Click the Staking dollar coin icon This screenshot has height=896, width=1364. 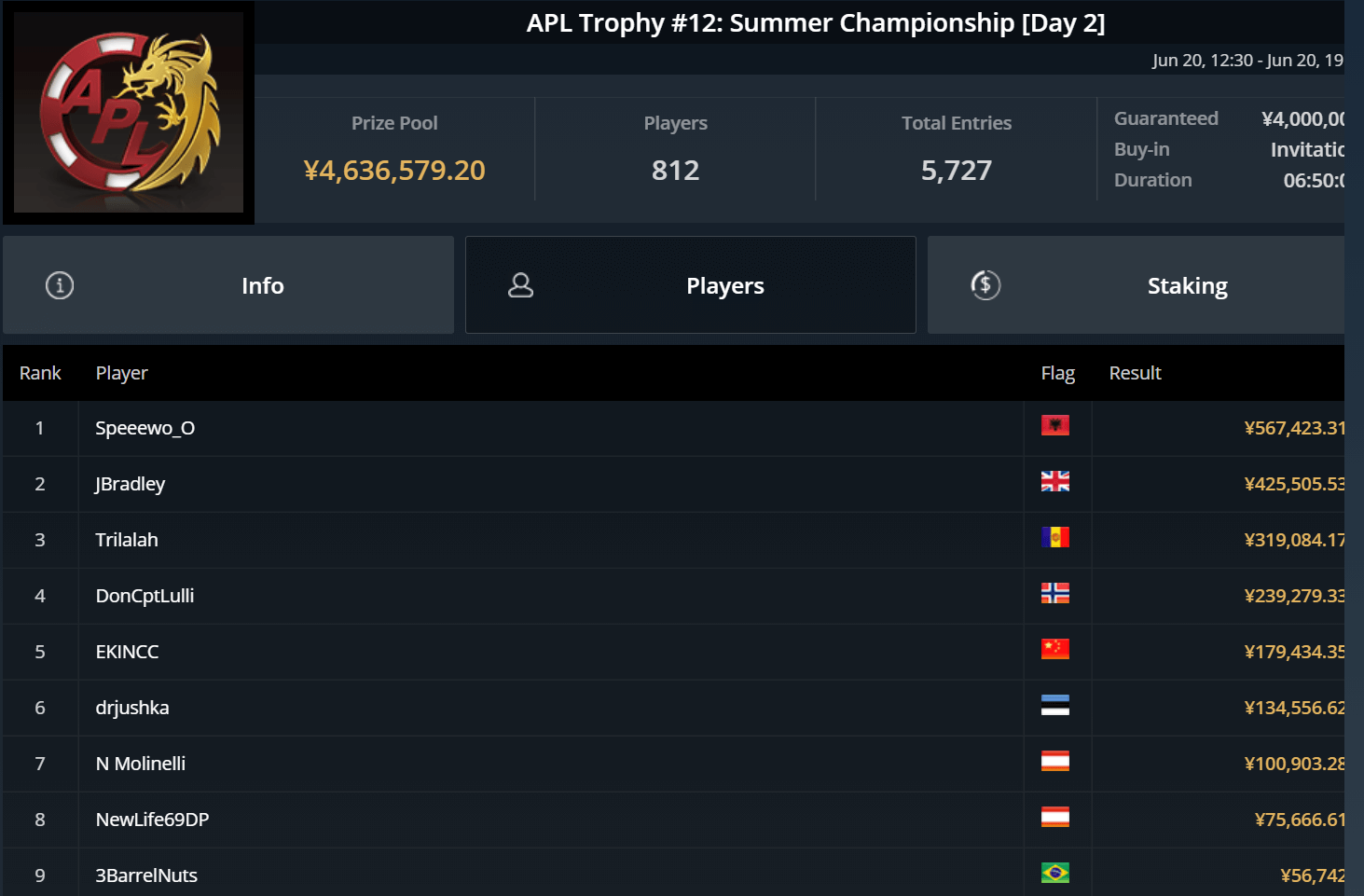[985, 285]
